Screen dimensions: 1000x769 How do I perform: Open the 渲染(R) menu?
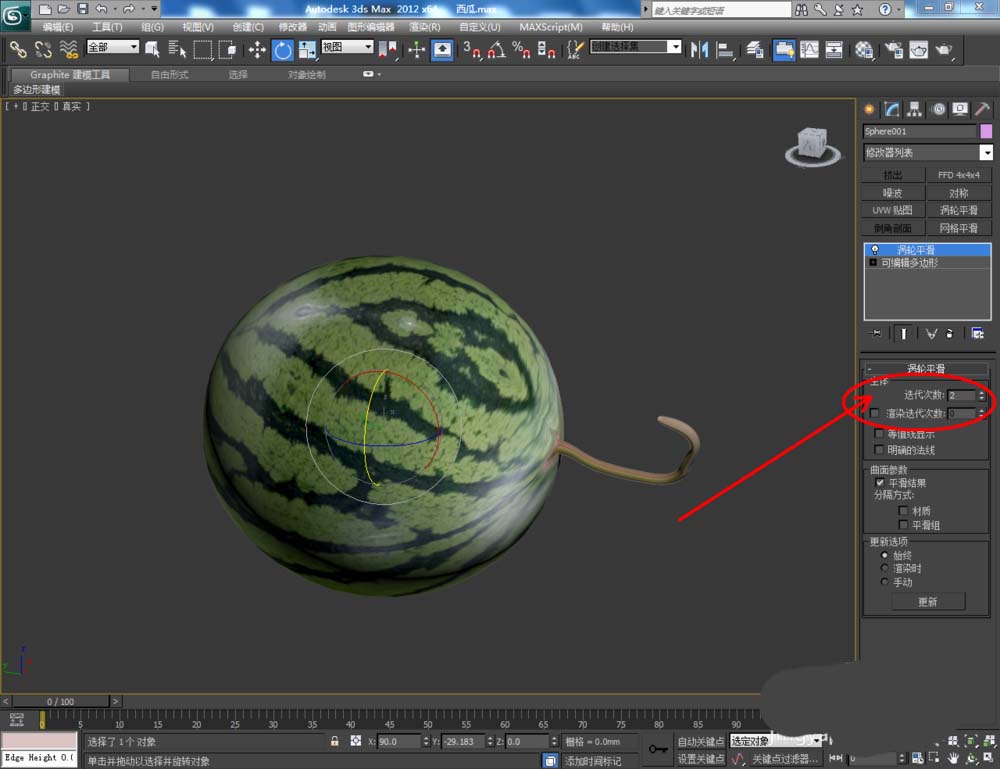point(424,27)
